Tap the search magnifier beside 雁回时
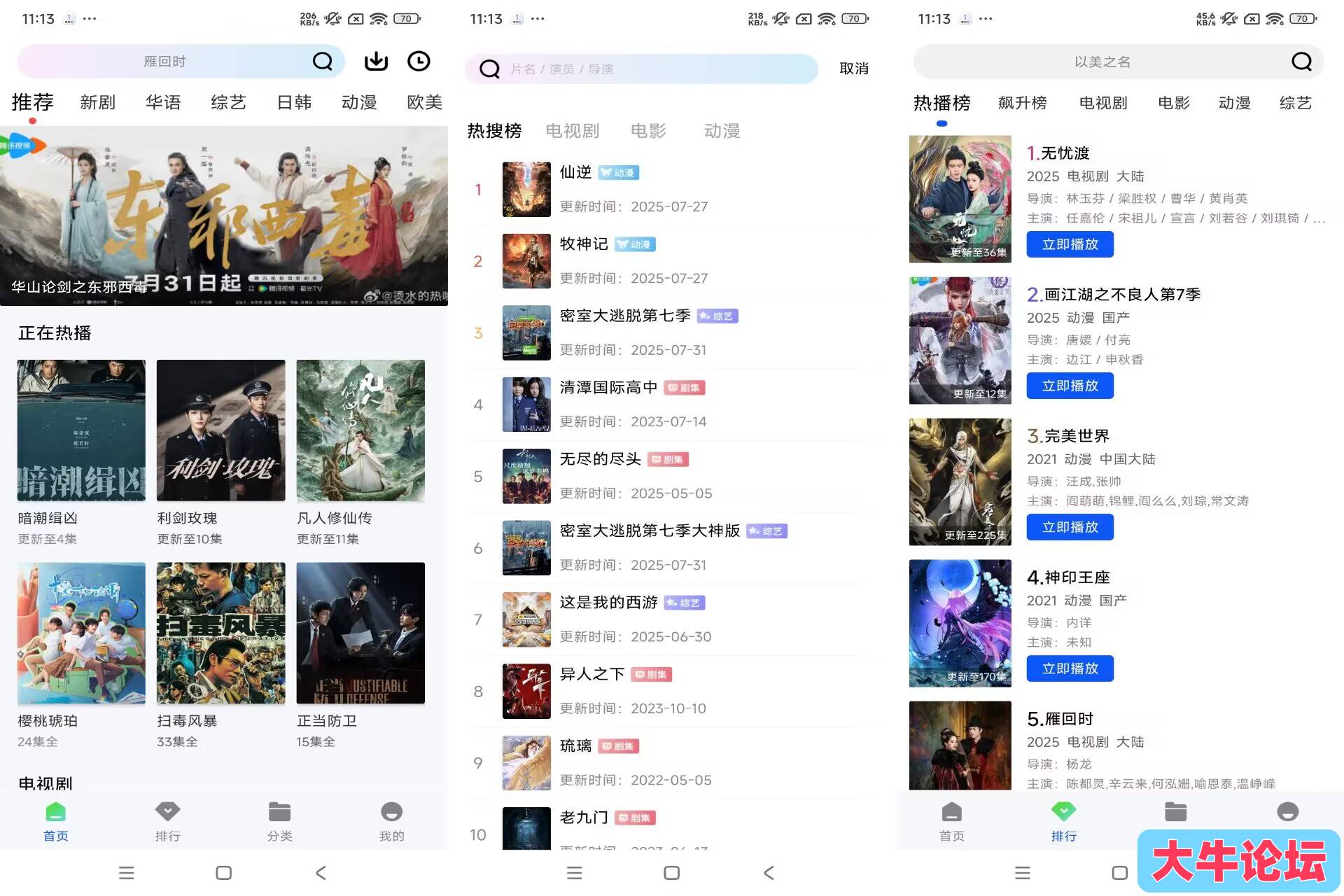Viewport: 1344px width, 896px height. pos(323,62)
